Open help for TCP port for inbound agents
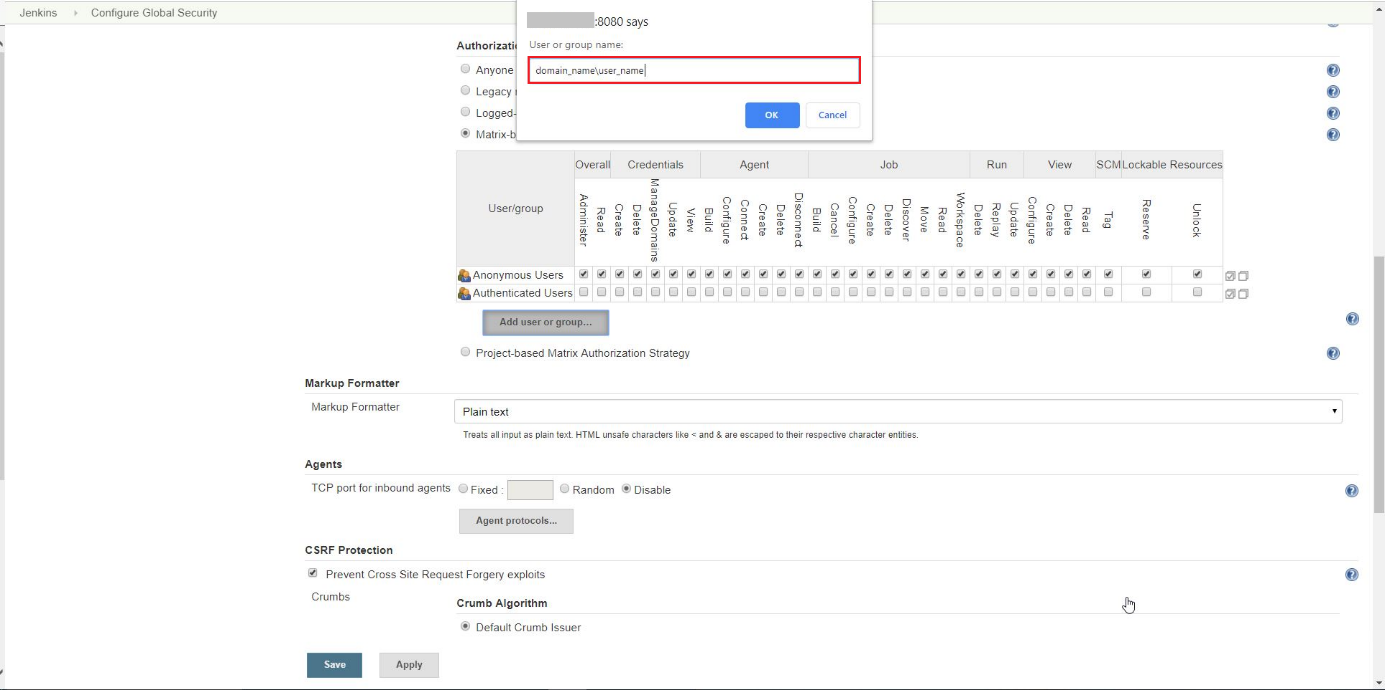The image size is (1385, 690). (1352, 491)
